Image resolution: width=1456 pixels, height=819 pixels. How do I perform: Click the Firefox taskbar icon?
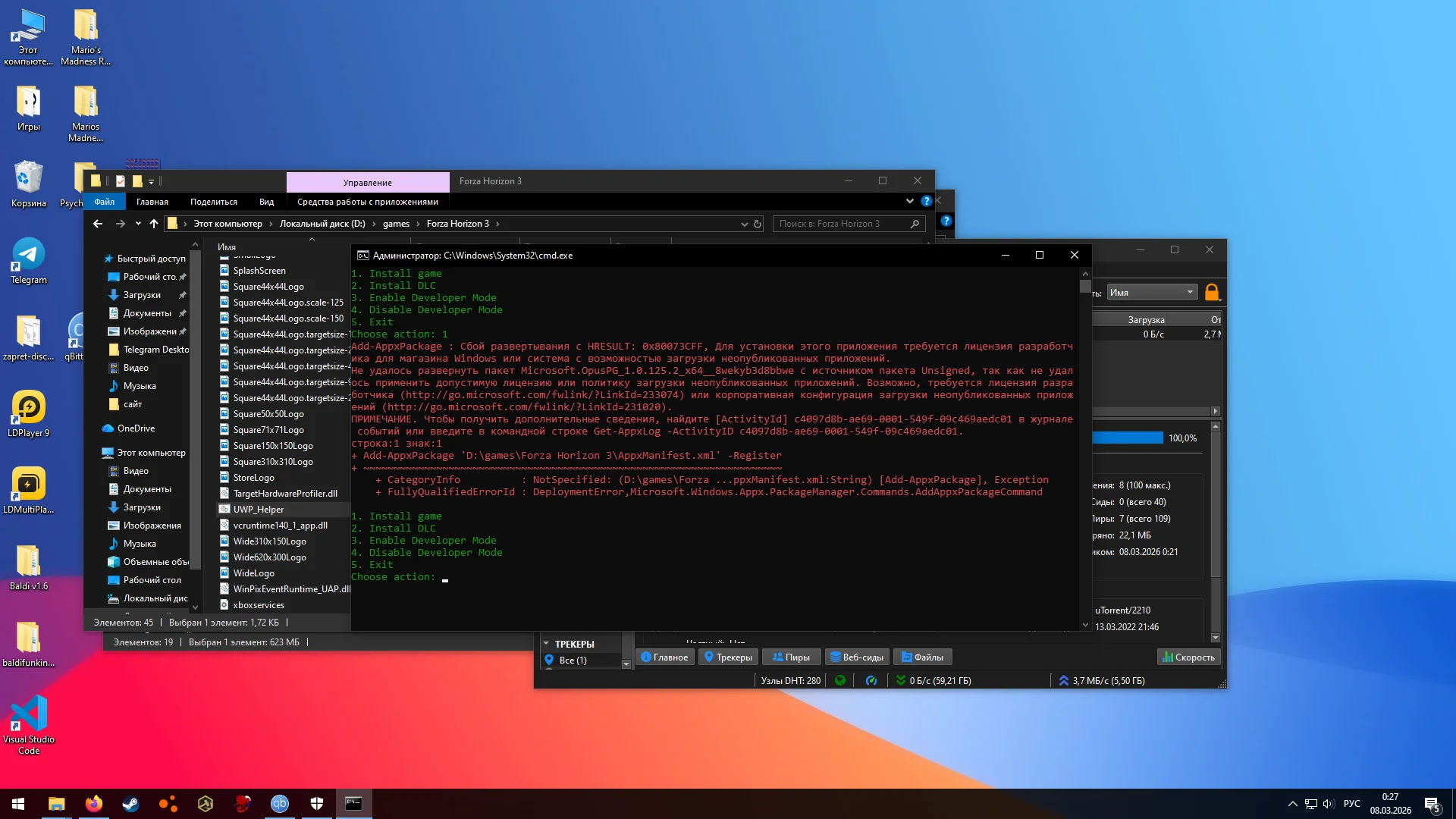point(93,804)
